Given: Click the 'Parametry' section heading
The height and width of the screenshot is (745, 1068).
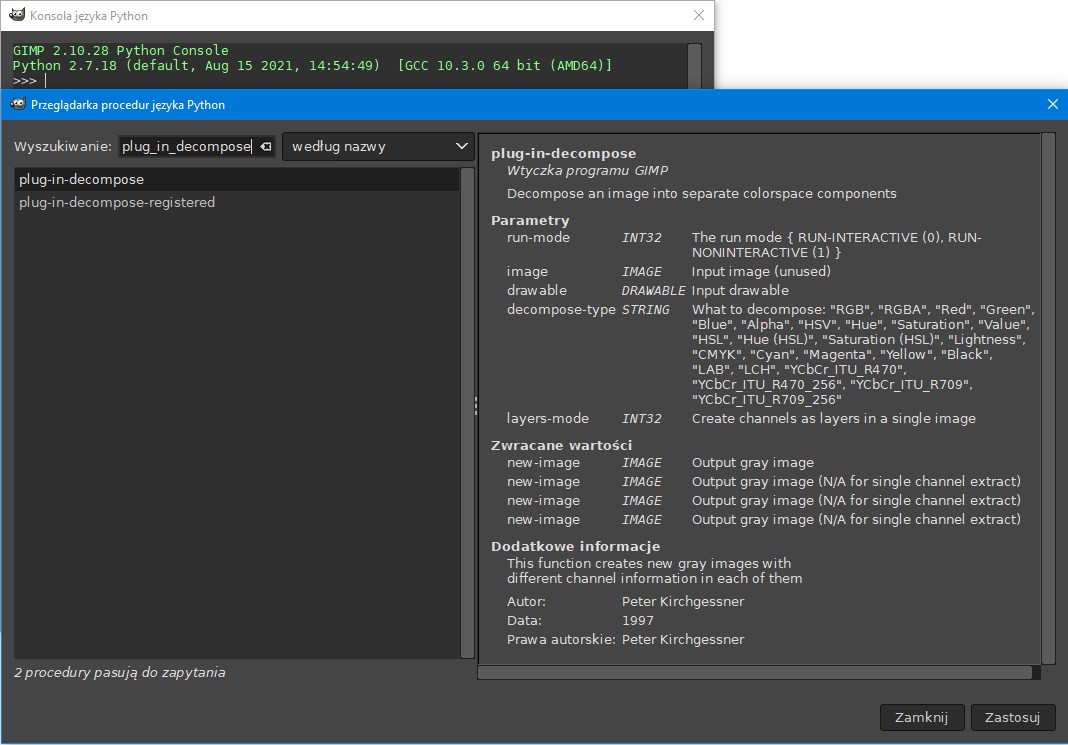Looking at the screenshot, I should pyautogui.click(x=530, y=220).
